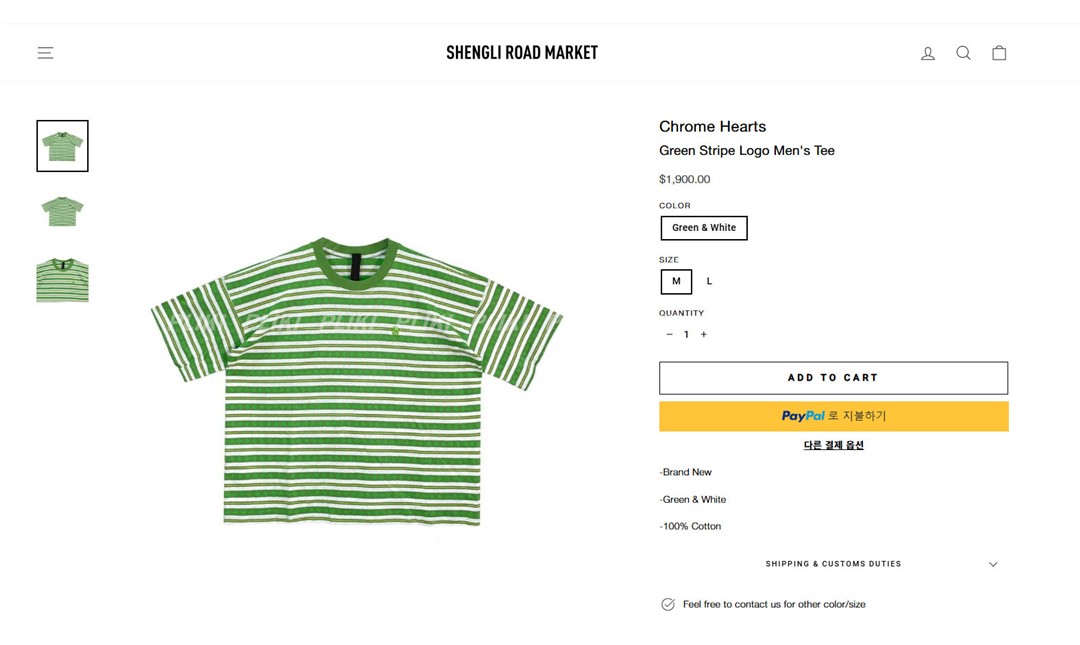The height and width of the screenshot is (645, 1080).
Task: Expand Shipping & Customs Duties section
Action: pos(833,564)
